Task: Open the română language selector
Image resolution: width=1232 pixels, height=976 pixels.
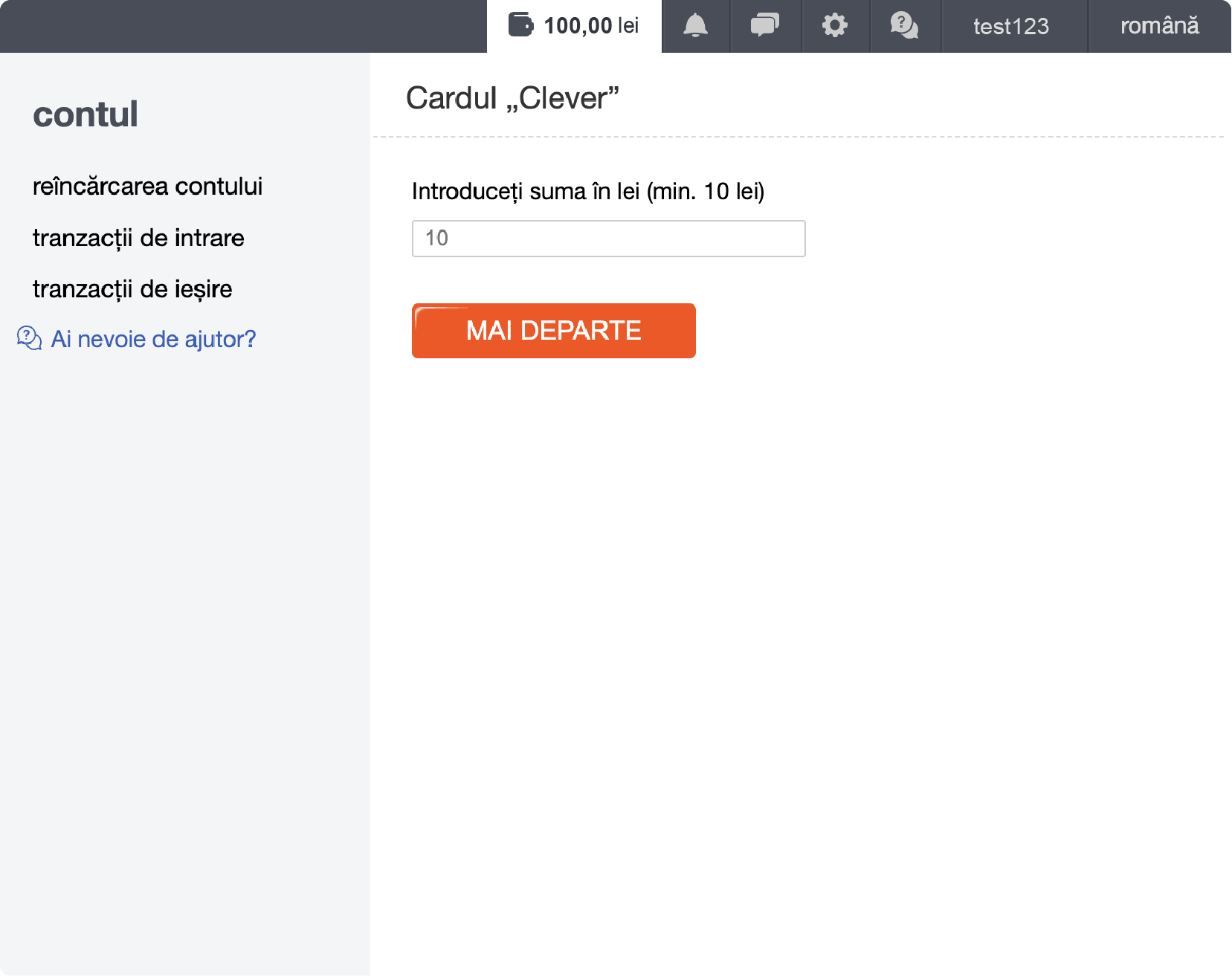Action: click(1159, 26)
